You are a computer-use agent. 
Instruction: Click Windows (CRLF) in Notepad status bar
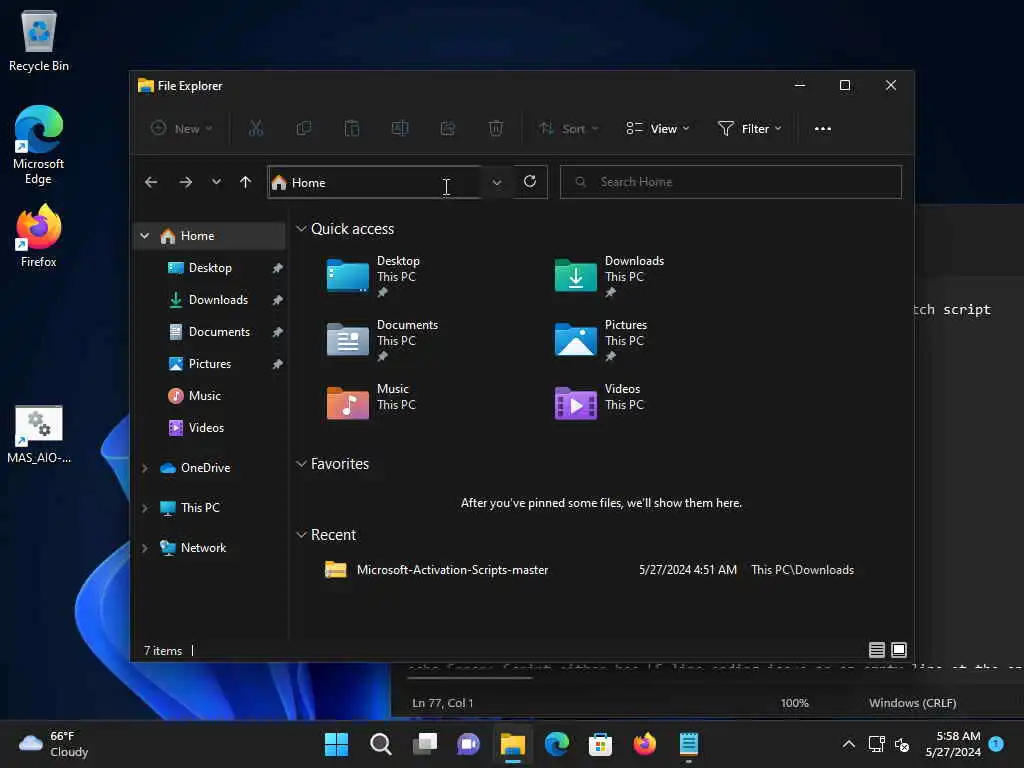[x=912, y=703]
